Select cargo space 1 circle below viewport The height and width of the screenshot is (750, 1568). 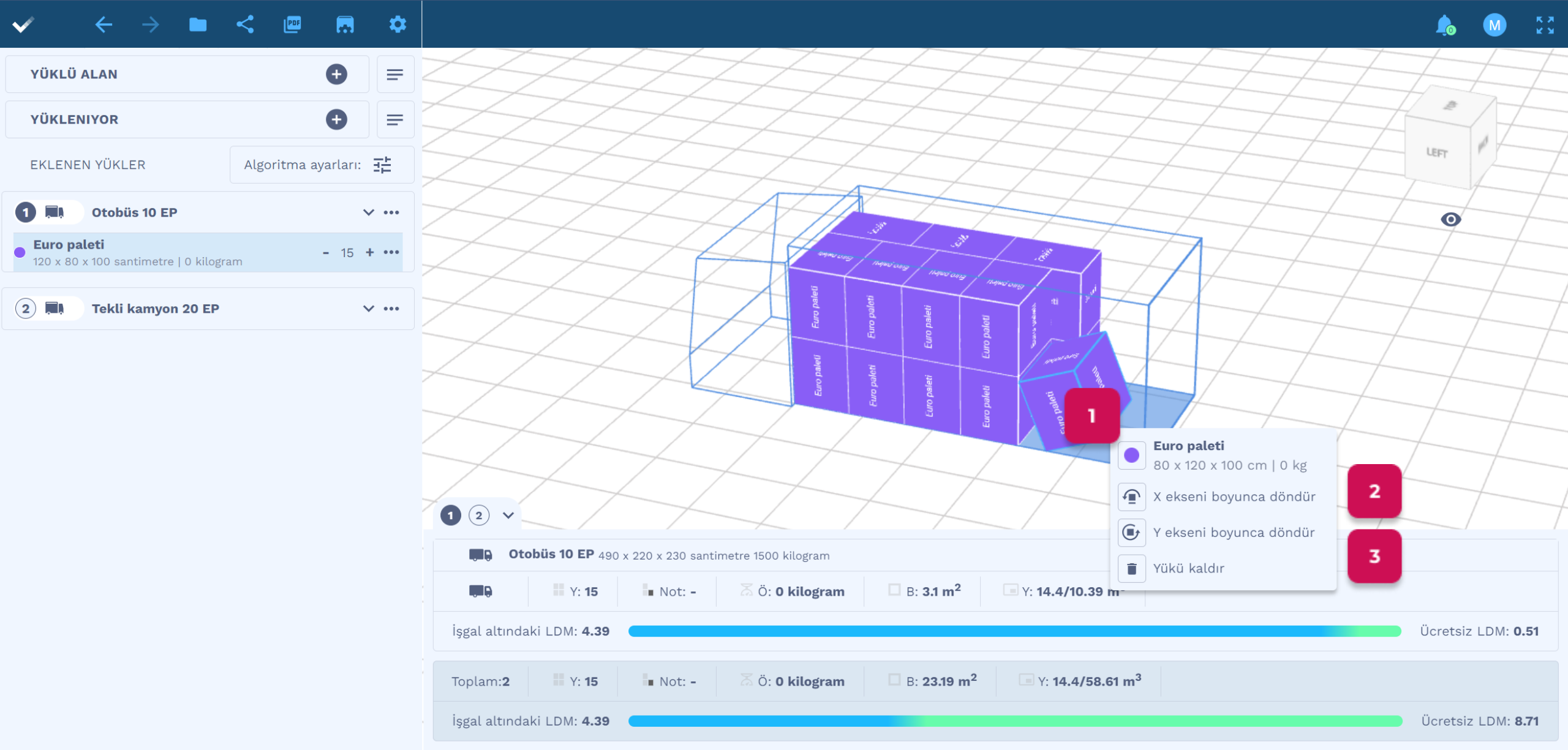tap(451, 516)
